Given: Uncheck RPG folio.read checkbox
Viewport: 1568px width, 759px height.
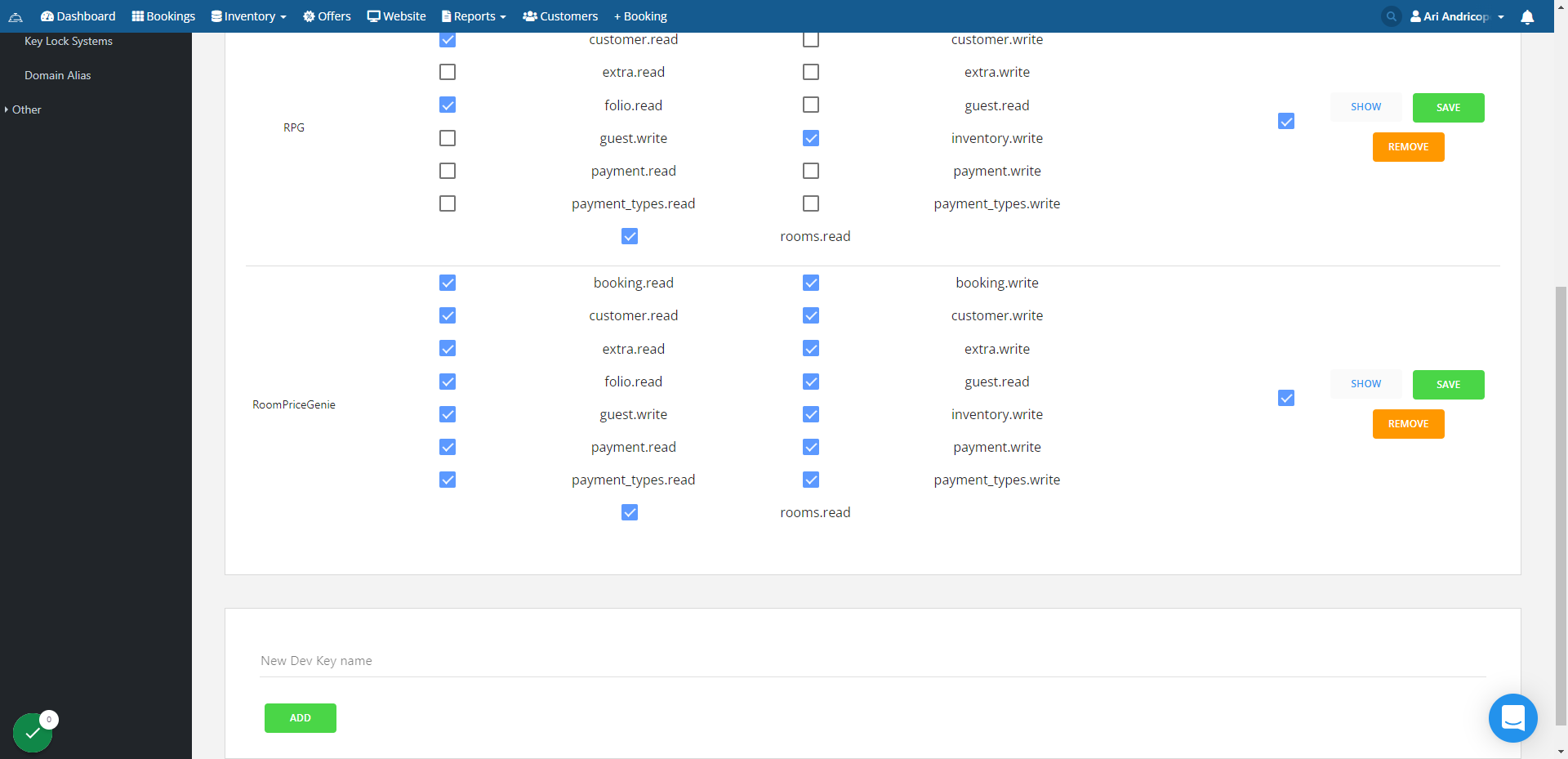Looking at the screenshot, I should [x=448, y=105].
